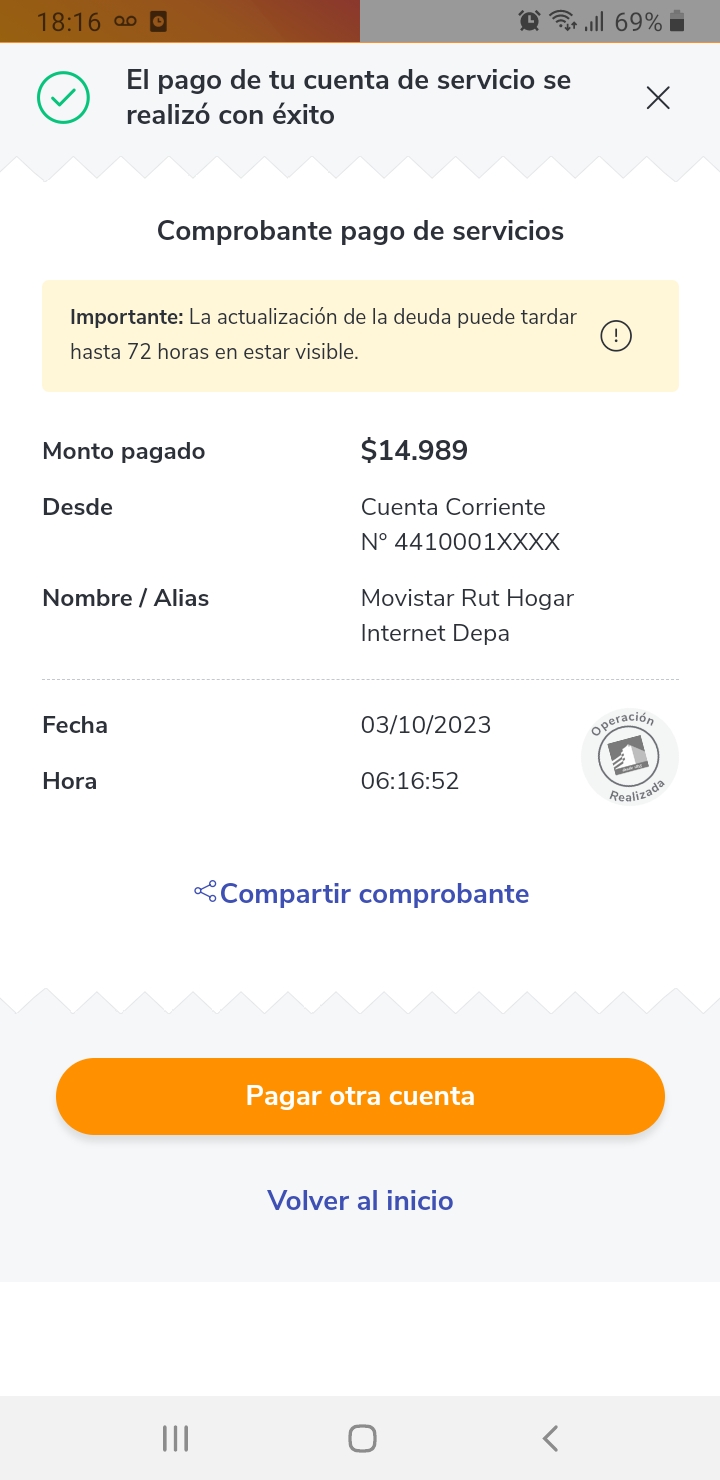
Task: Tap the paid amount $14.989
Action: (x=414, y=451)
